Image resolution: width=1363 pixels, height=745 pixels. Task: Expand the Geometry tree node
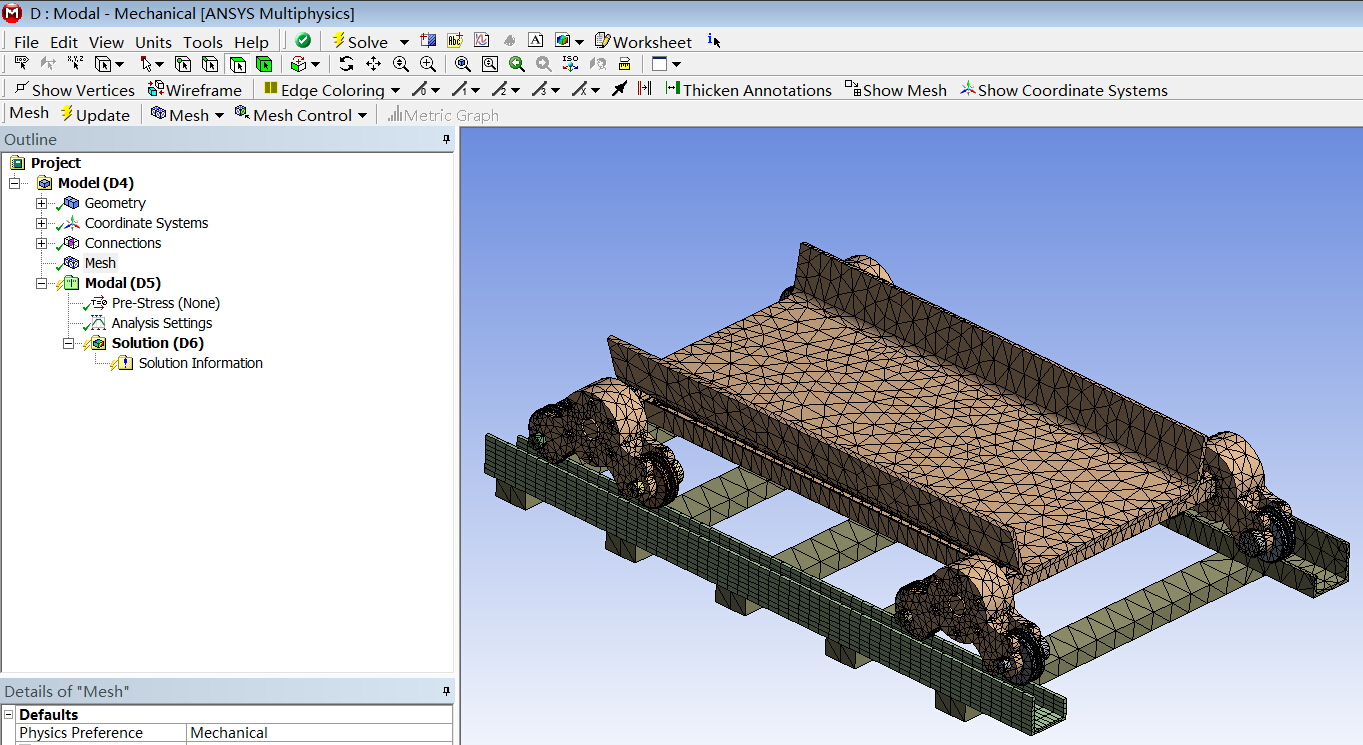(x=41, y=203)
